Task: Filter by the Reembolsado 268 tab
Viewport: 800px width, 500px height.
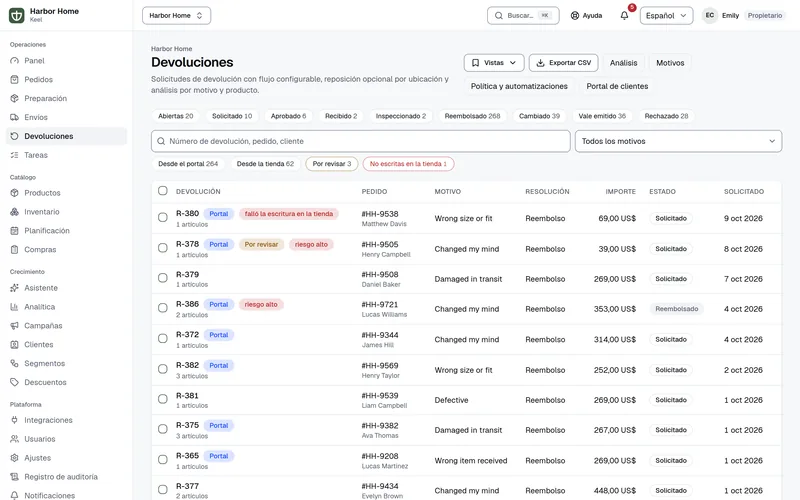Action: [x=472, y=116]
